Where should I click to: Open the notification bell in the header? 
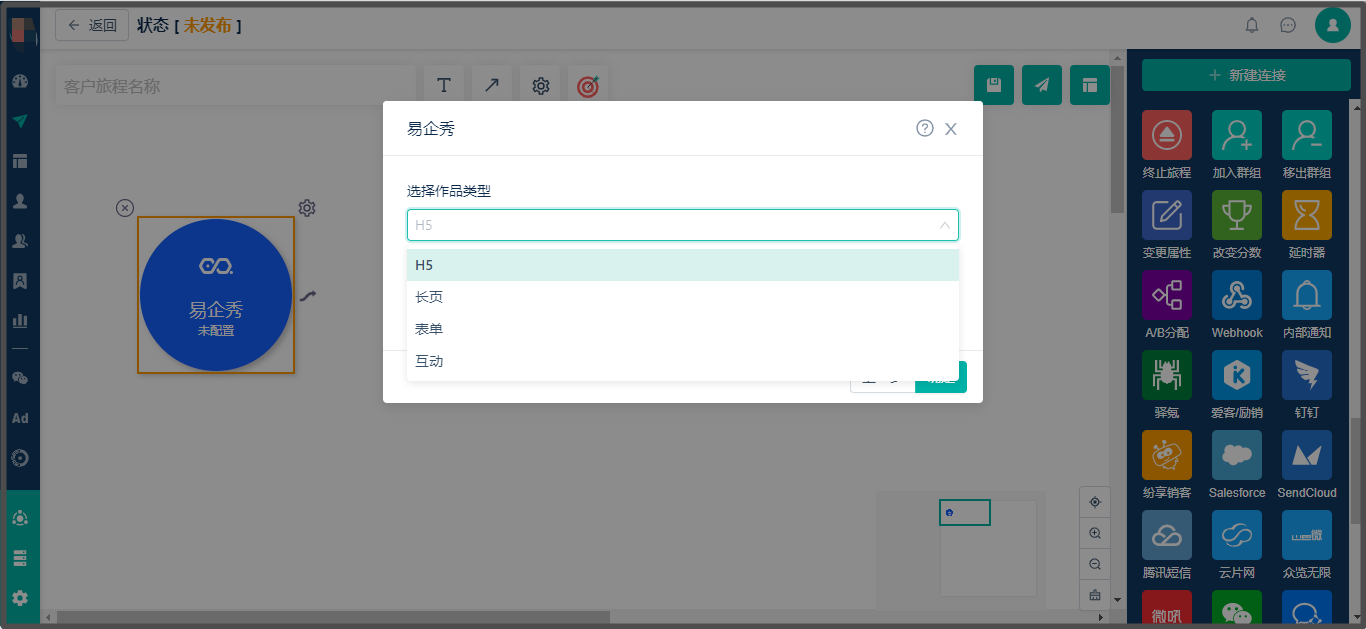[1252, 25]
